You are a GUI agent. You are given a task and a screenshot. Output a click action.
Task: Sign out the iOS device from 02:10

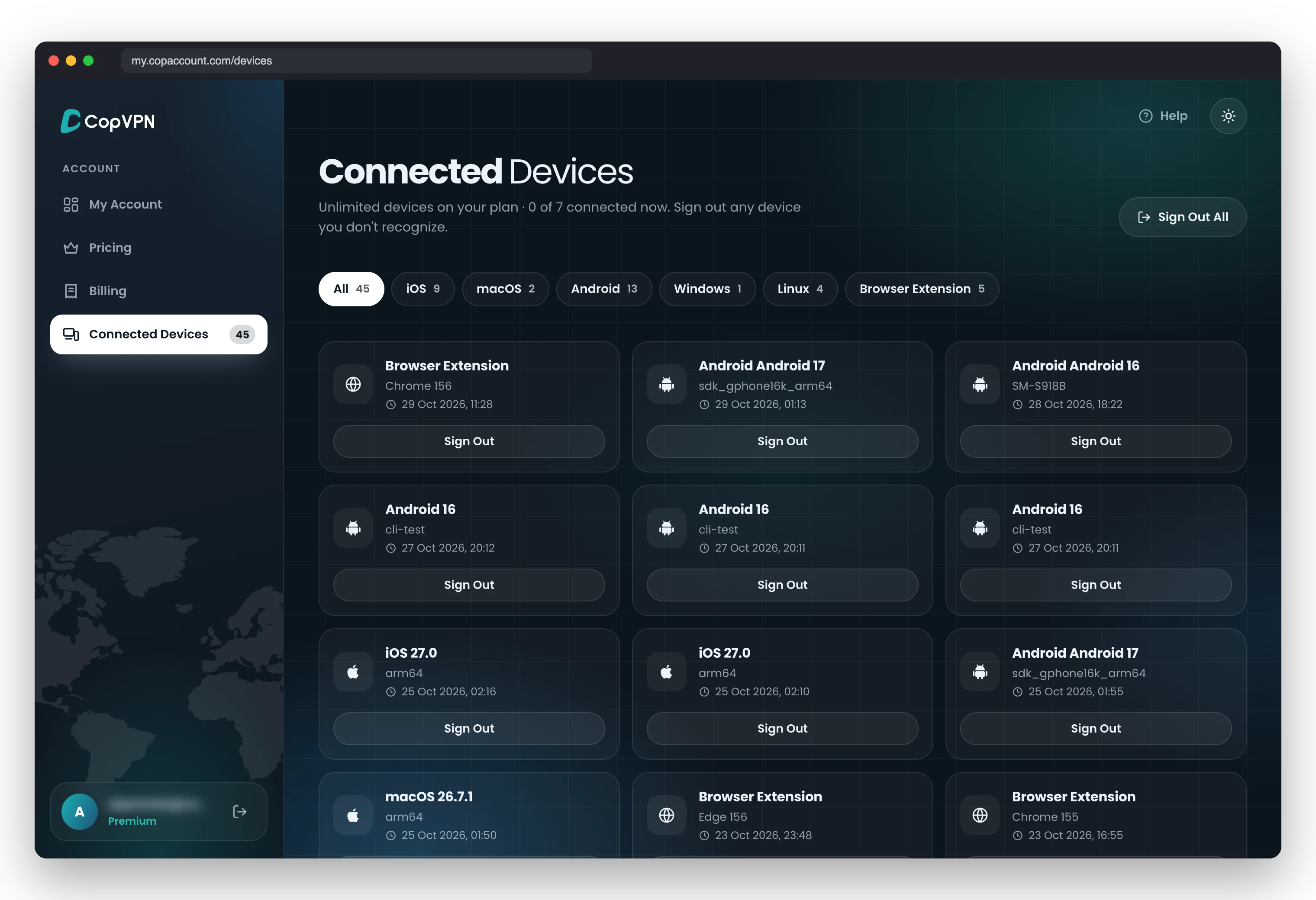pyautogui.click(x=782, y=729)
